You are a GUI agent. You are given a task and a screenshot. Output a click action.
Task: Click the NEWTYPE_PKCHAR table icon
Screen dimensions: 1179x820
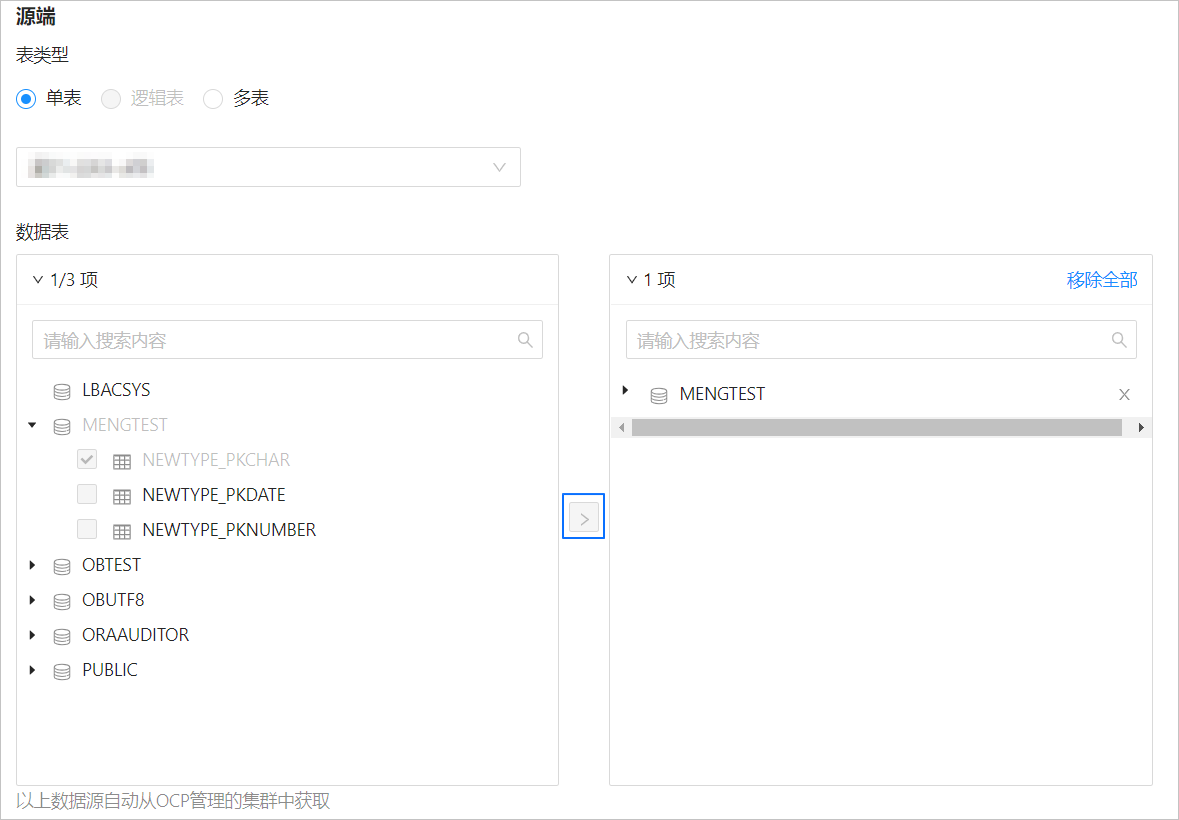(122, 461)
